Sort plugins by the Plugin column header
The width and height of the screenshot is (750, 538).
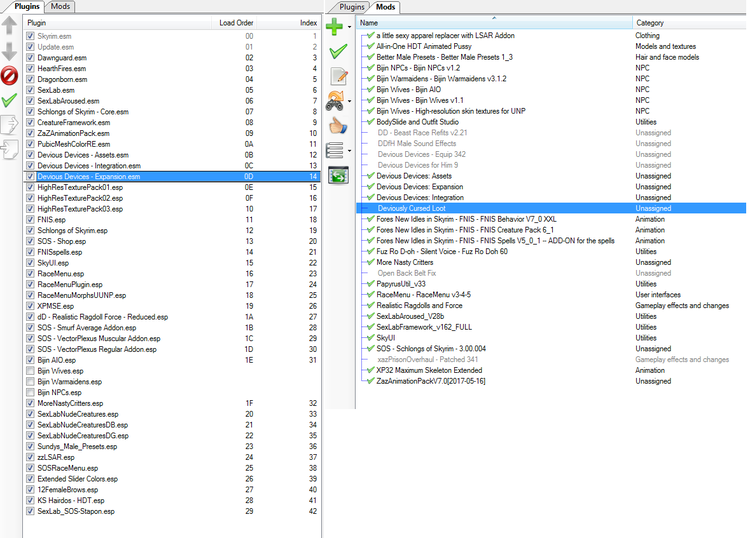(x=117, y=23)
